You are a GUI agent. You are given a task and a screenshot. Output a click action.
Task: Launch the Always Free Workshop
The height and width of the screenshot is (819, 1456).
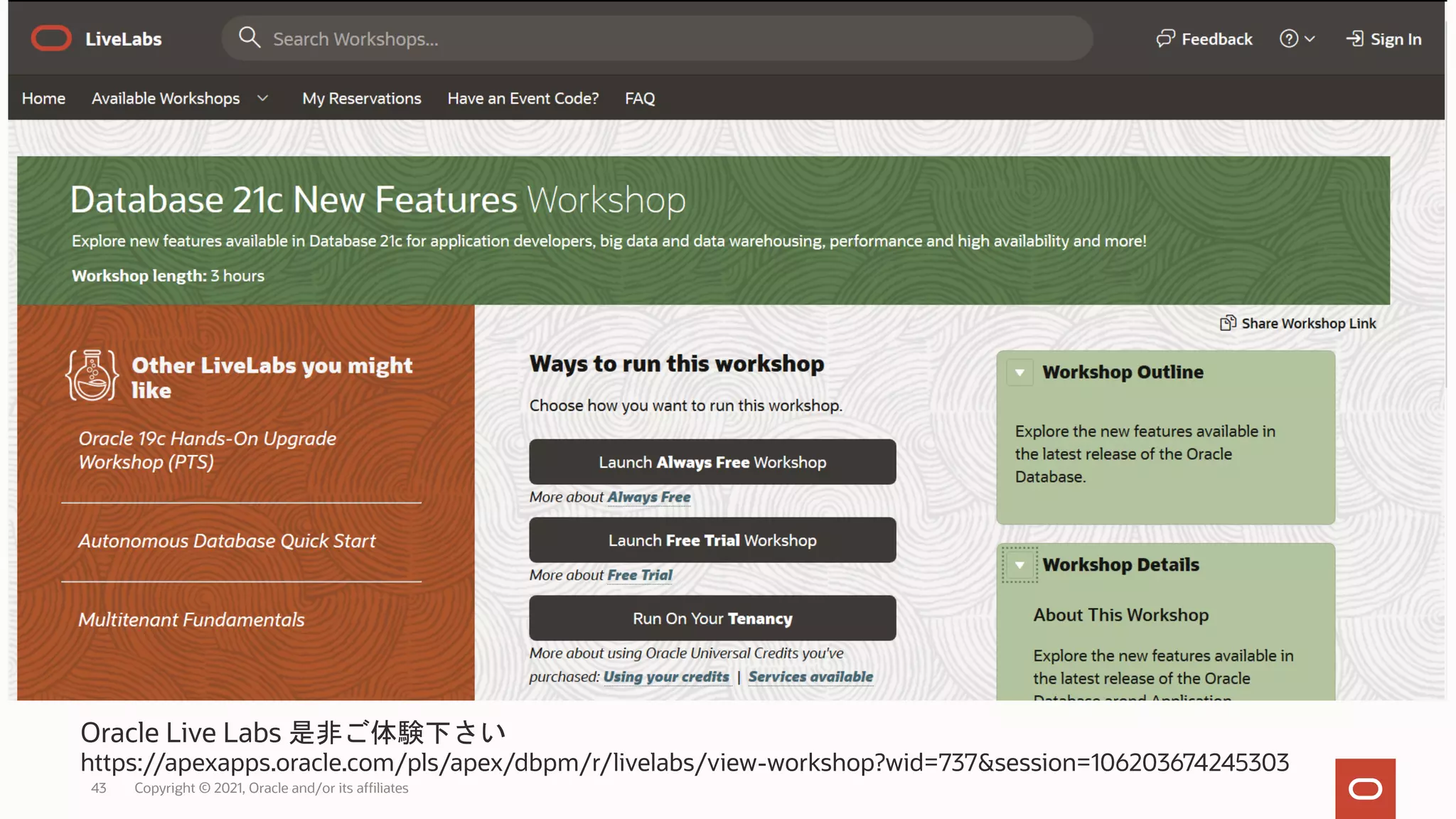coord(712,462)
